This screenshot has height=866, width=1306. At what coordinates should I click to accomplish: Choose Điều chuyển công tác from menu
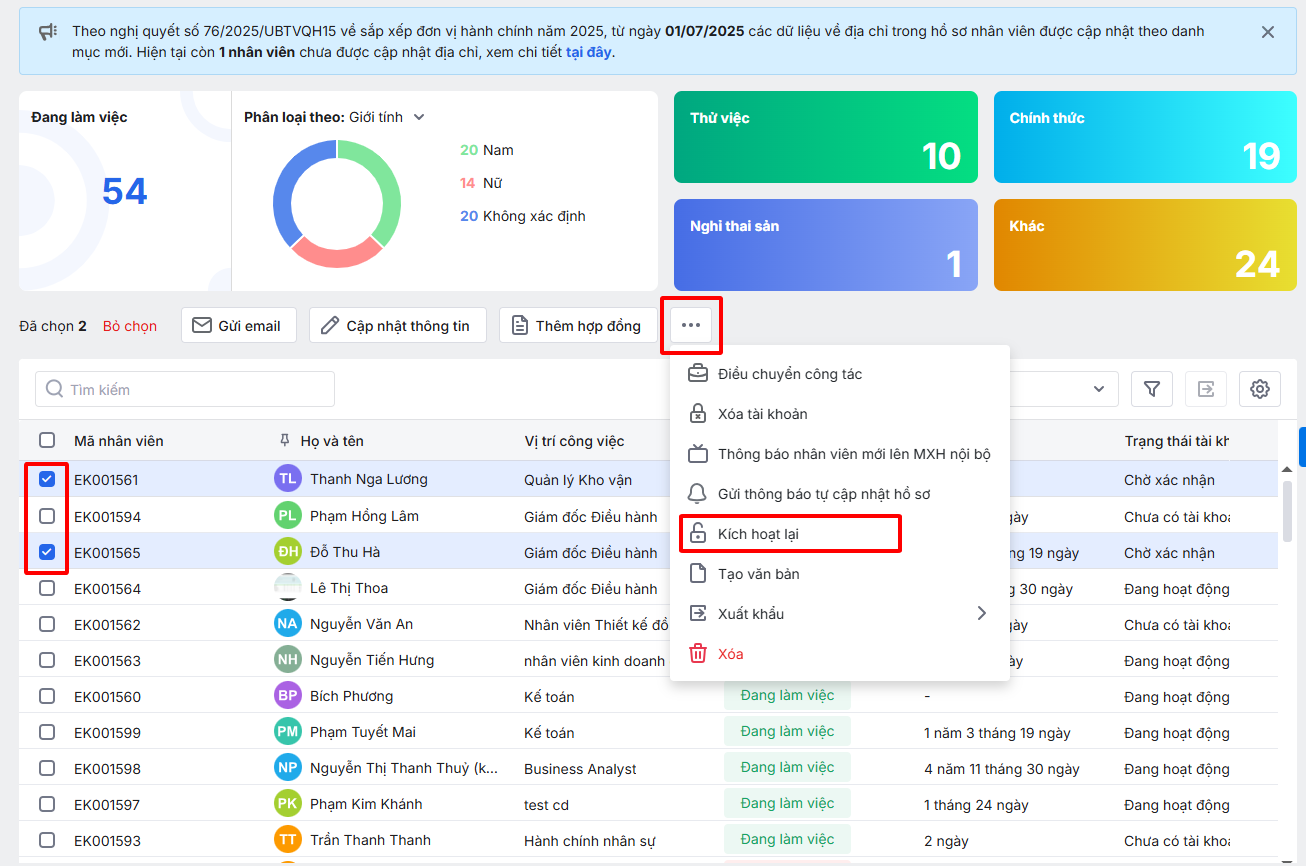(x=789, y=374)
